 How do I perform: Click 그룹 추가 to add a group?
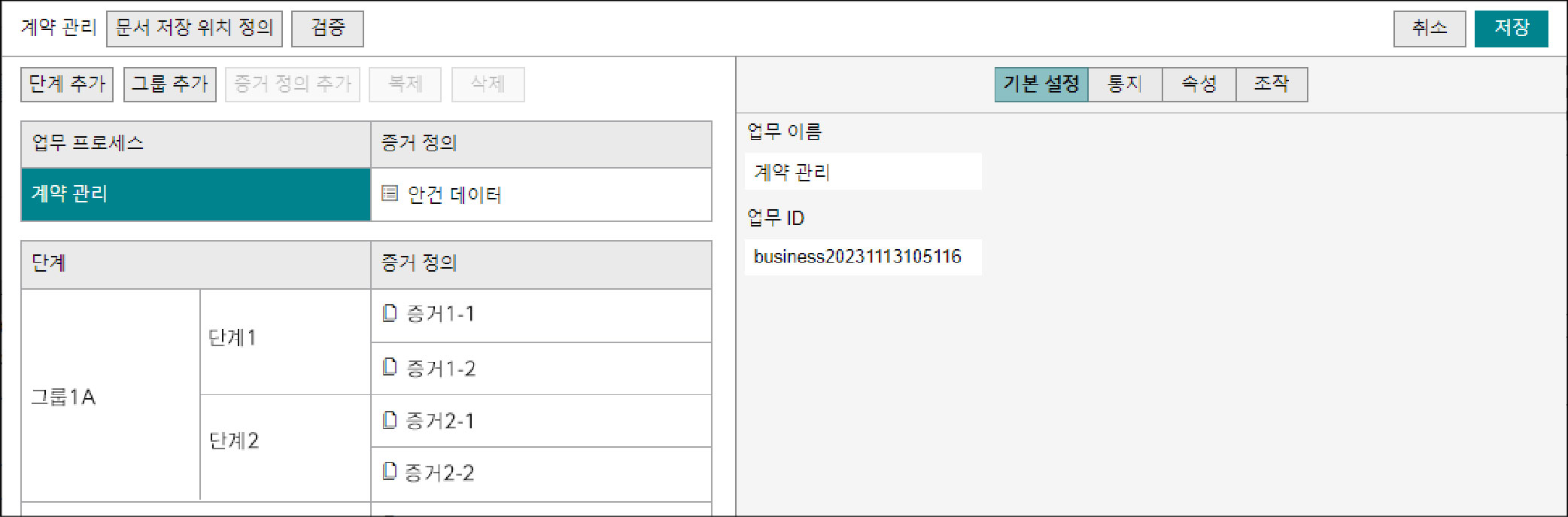click(170, 84)
